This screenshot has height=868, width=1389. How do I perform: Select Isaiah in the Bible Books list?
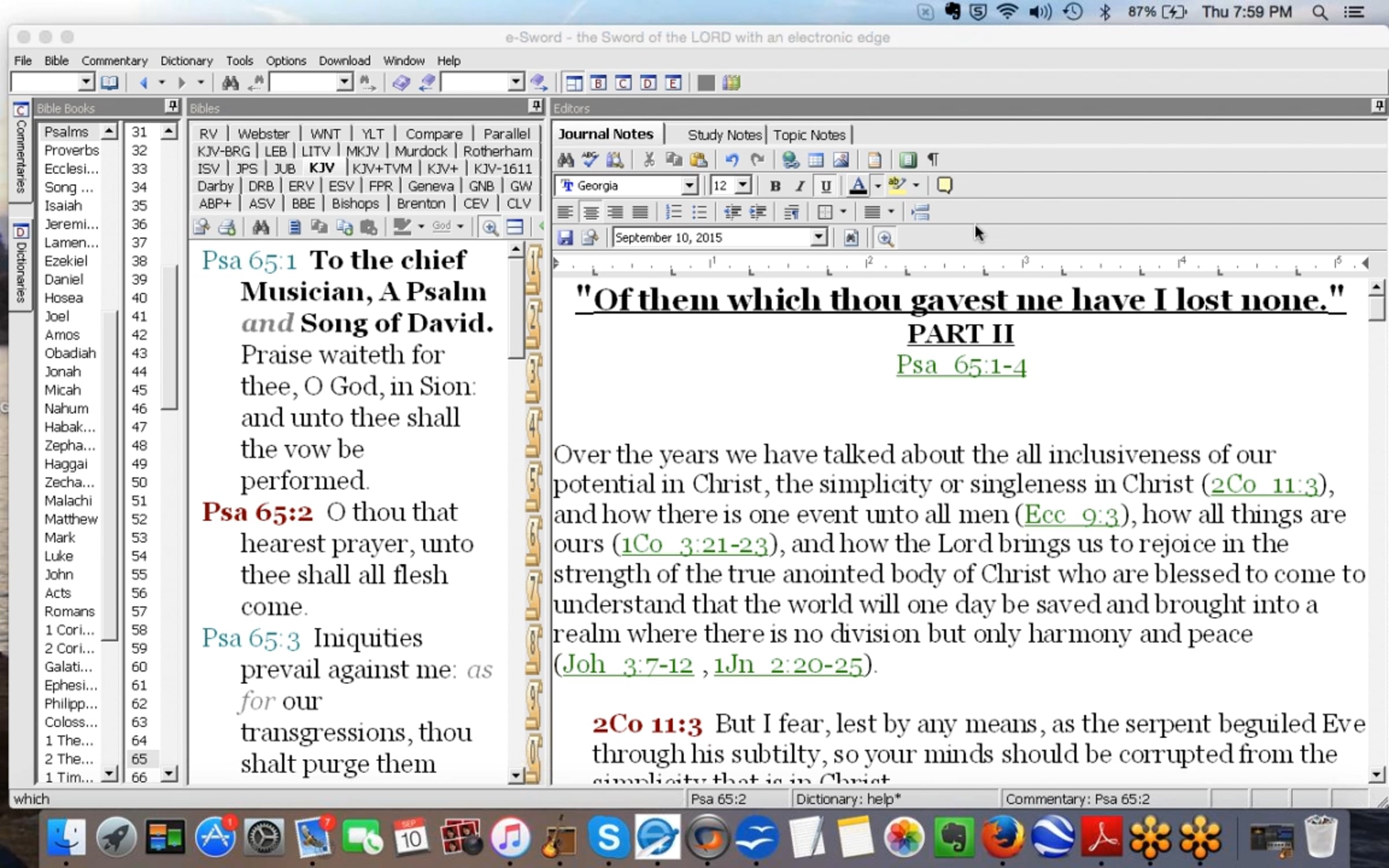point(63,206)
